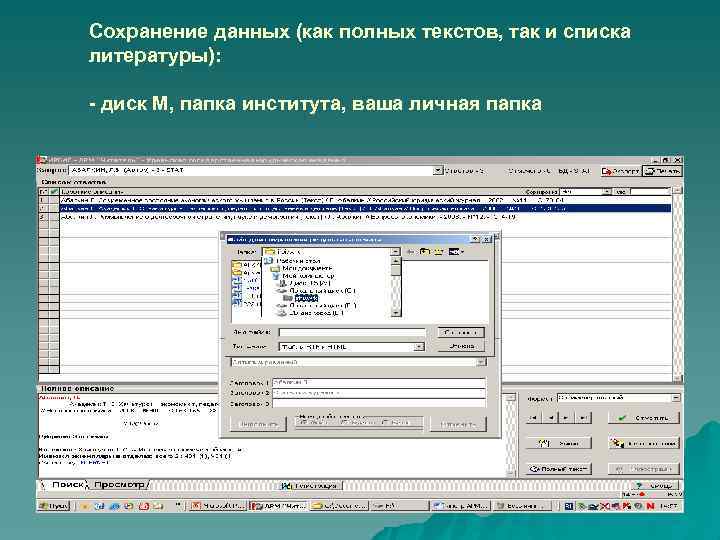Click the up arrow of the results list scrollbar
The width and height of the screenshot is (720, 540).
pyautogui.click(x=677, y=191)
